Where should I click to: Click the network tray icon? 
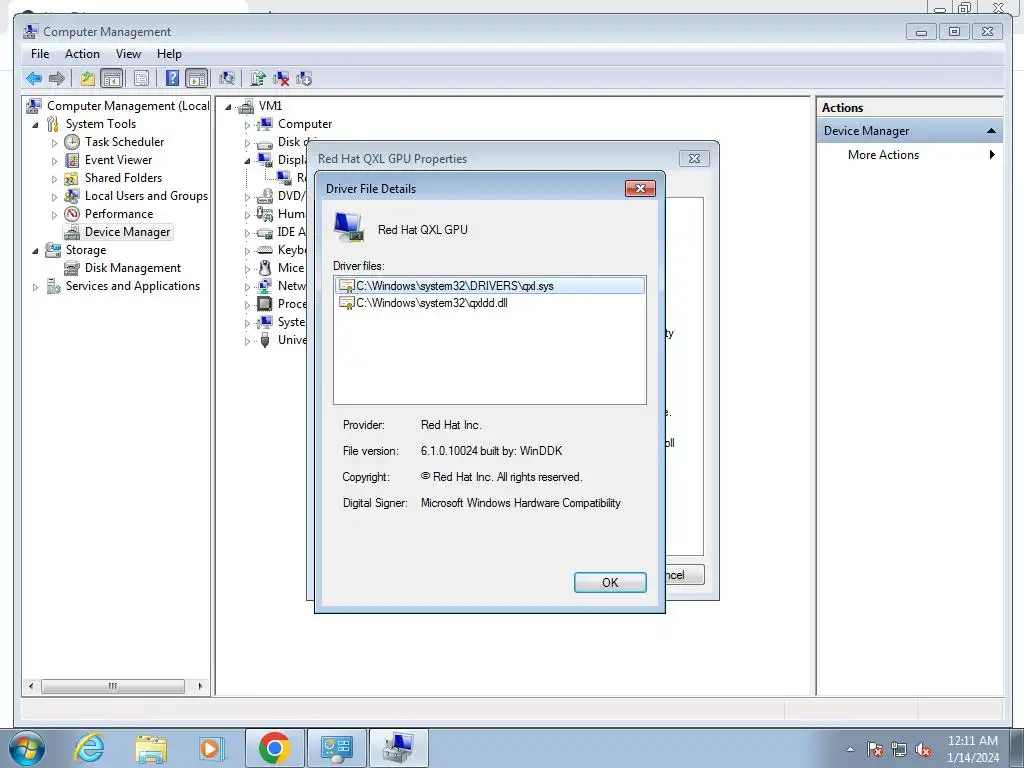pyautogui.click(x=899, y=749)
